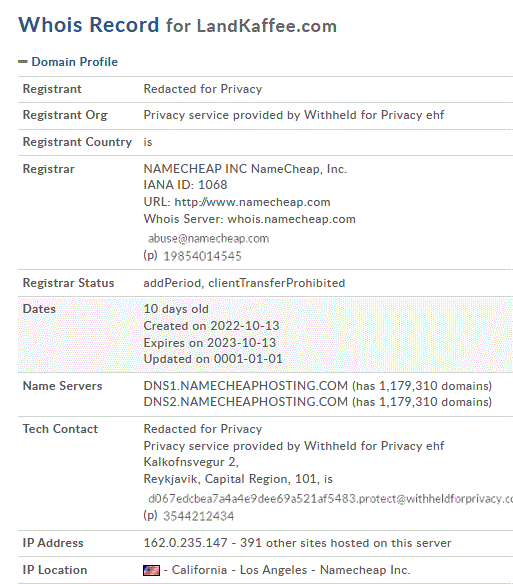Image resolution: width=513 pixels, height=584 pixels.
Task: Select the Registrant Country label
Action: point(77,142)
